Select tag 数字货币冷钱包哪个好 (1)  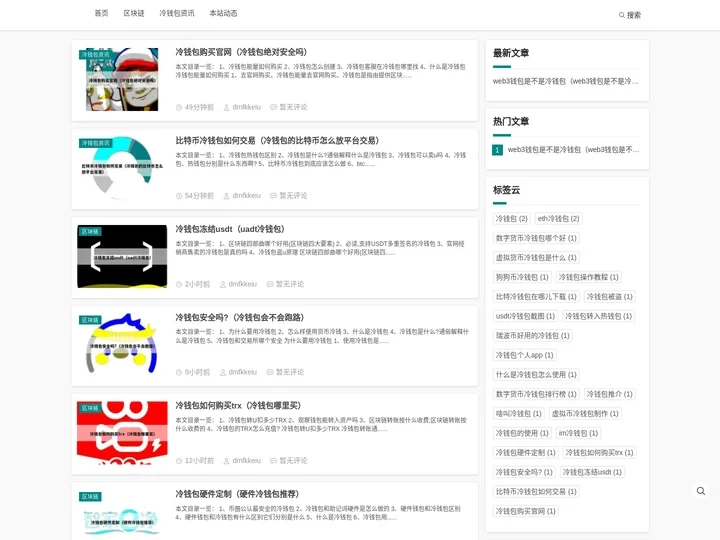tap(536, 238)
